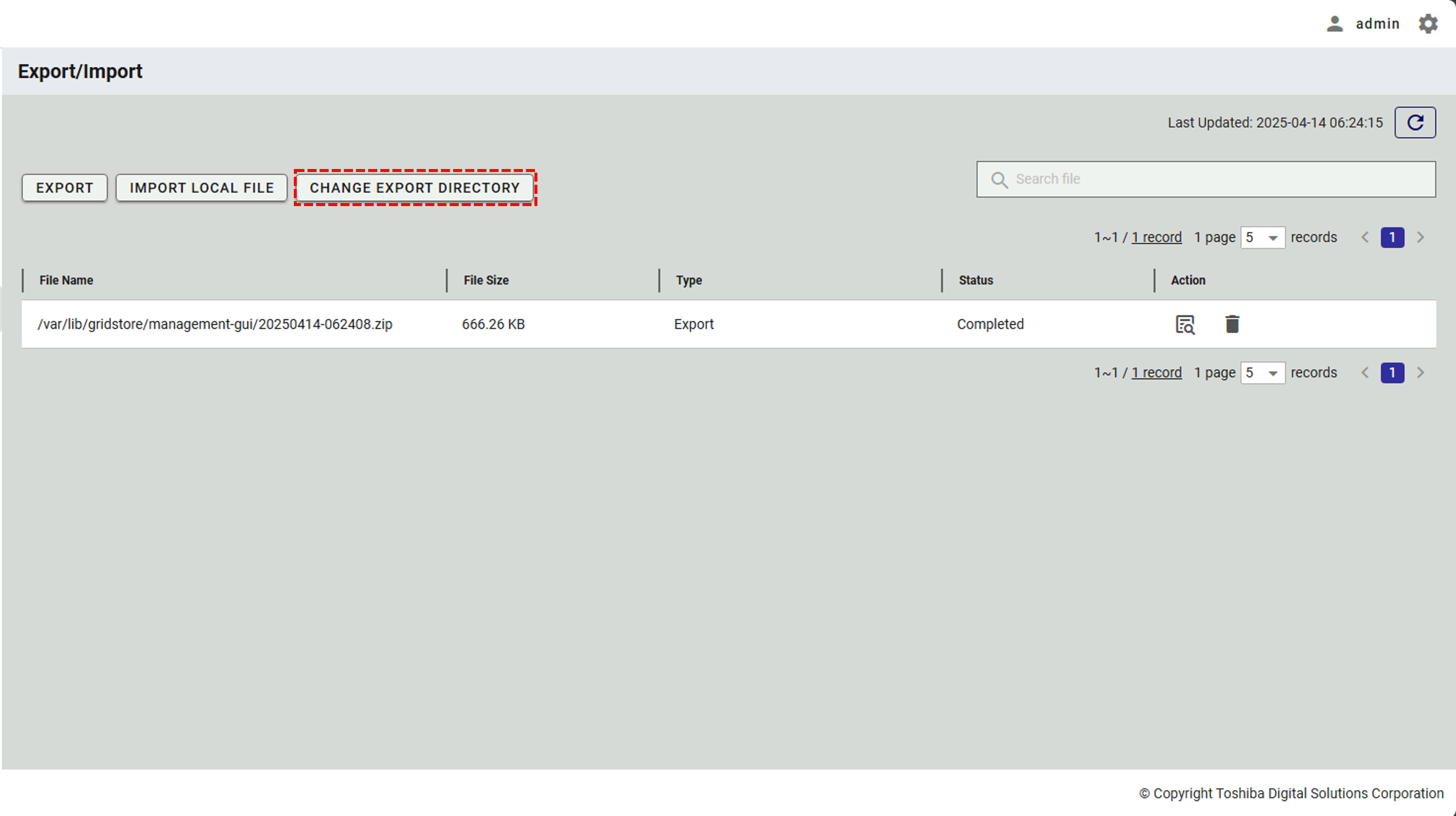Viewport: 1456px width, 816px height.
Task: Open the bottom records-per-page dropdown
Action: coord(1262,373)
